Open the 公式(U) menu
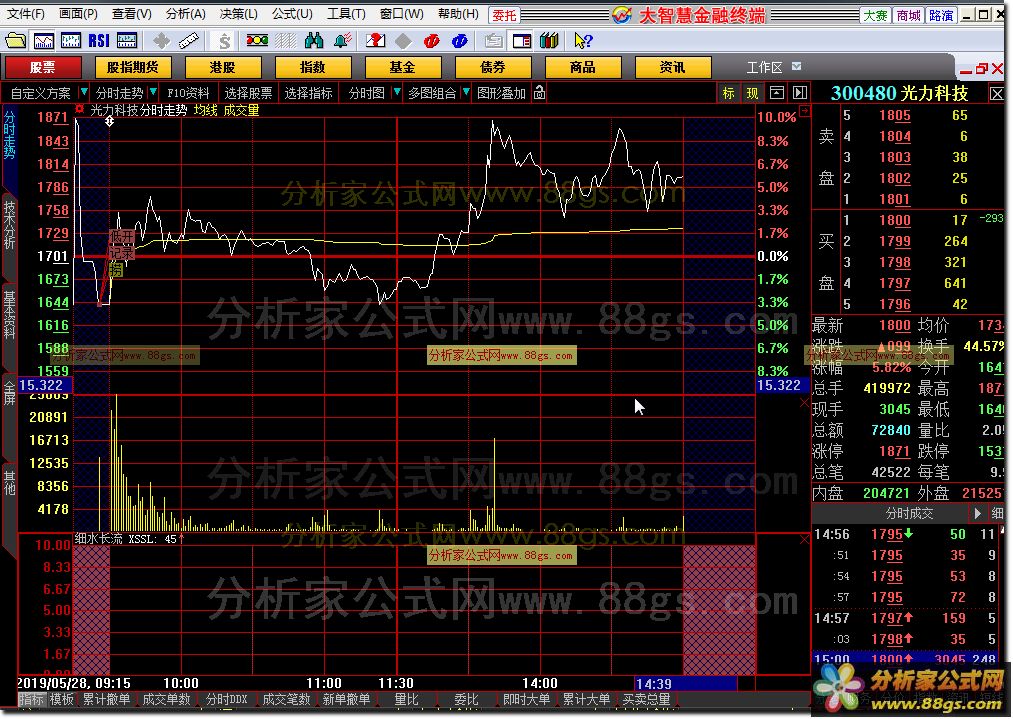The height and width of the screenshot is (719, 1013). click(292, 14)
